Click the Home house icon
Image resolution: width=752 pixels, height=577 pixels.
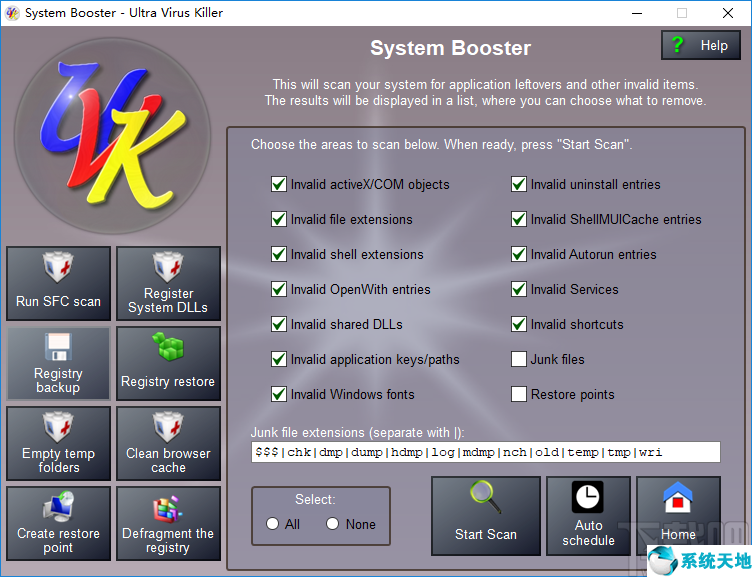[x=678, y=497]
